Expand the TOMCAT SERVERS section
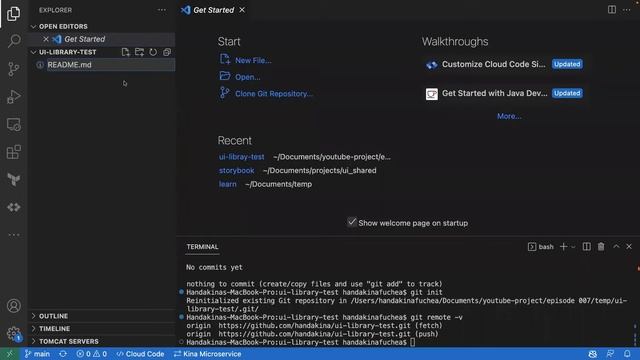Screen dimensions: 640x360 (x=102, y=341)
